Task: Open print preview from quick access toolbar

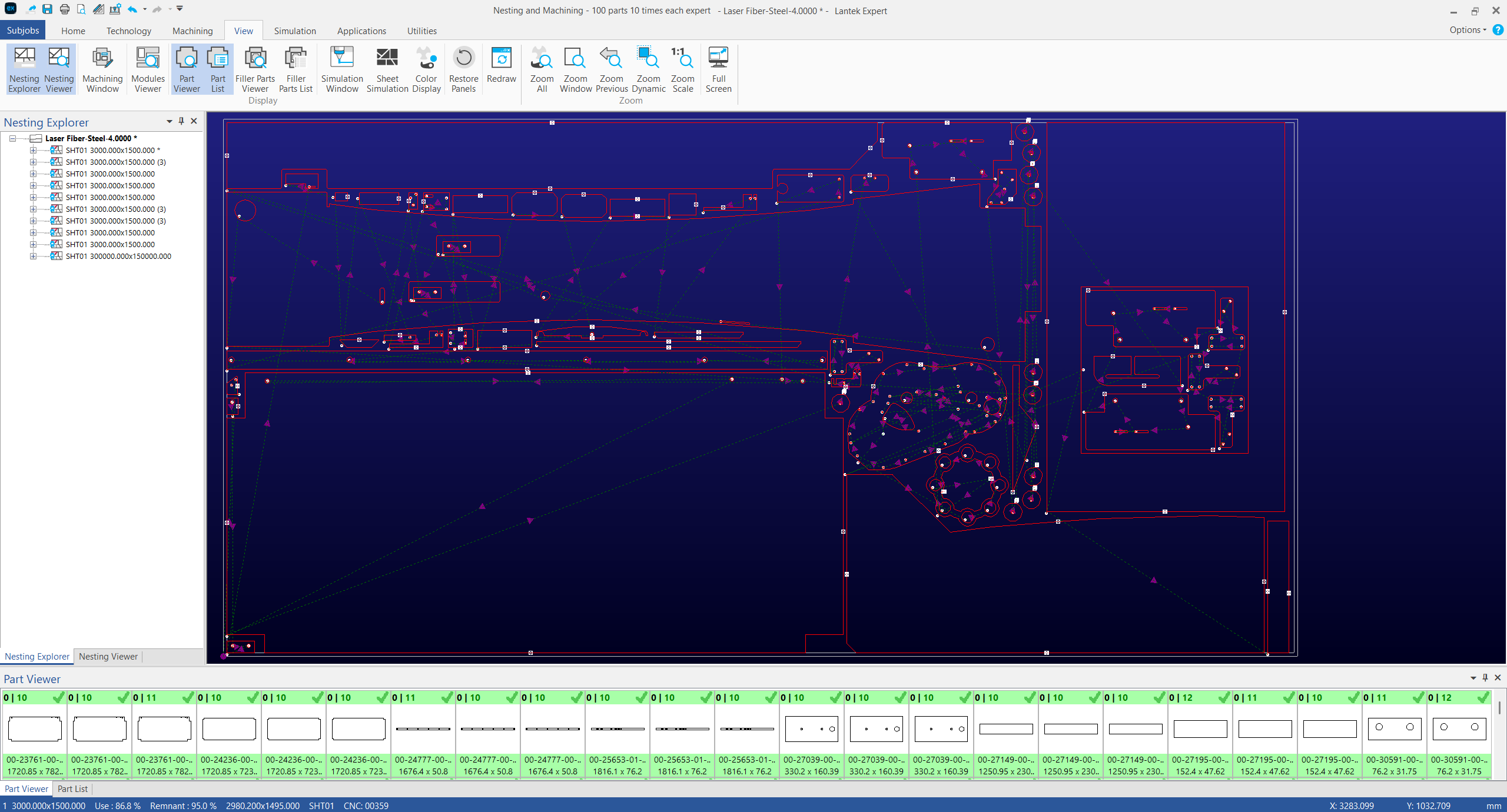Action: pyautogui.click(x=81, y=9)
